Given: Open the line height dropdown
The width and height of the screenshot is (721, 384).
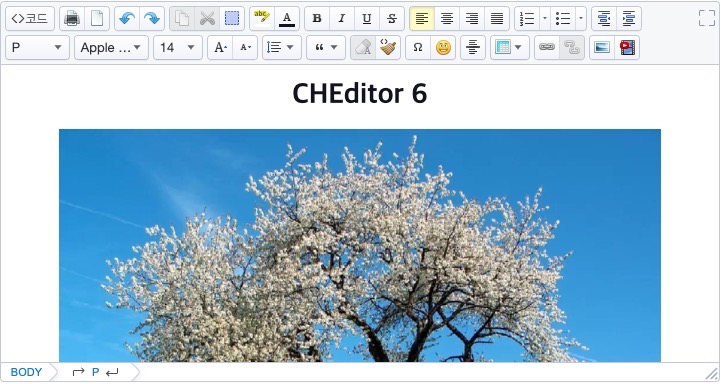Looking at the screenshot, I should tap(282, 47).
